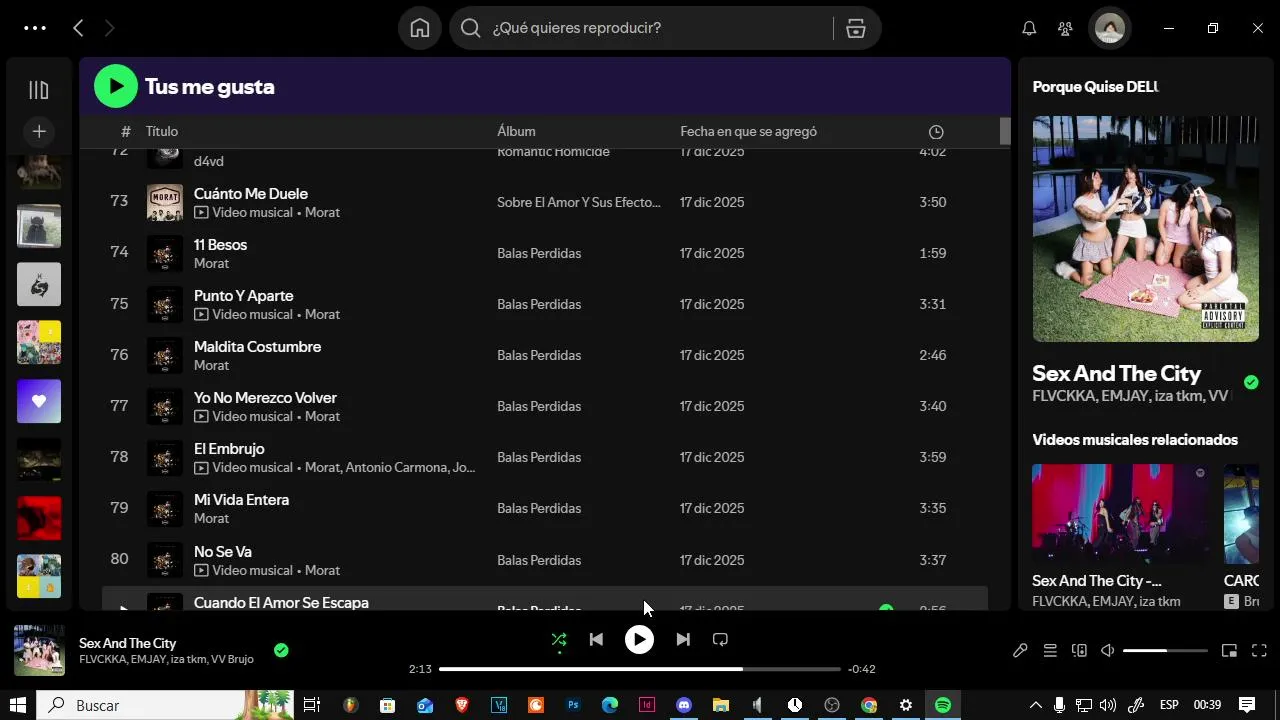The image size is (1280, 720).
Task: Sort by the Título column header
Action: pyautogui.click(x=162, y=131)
